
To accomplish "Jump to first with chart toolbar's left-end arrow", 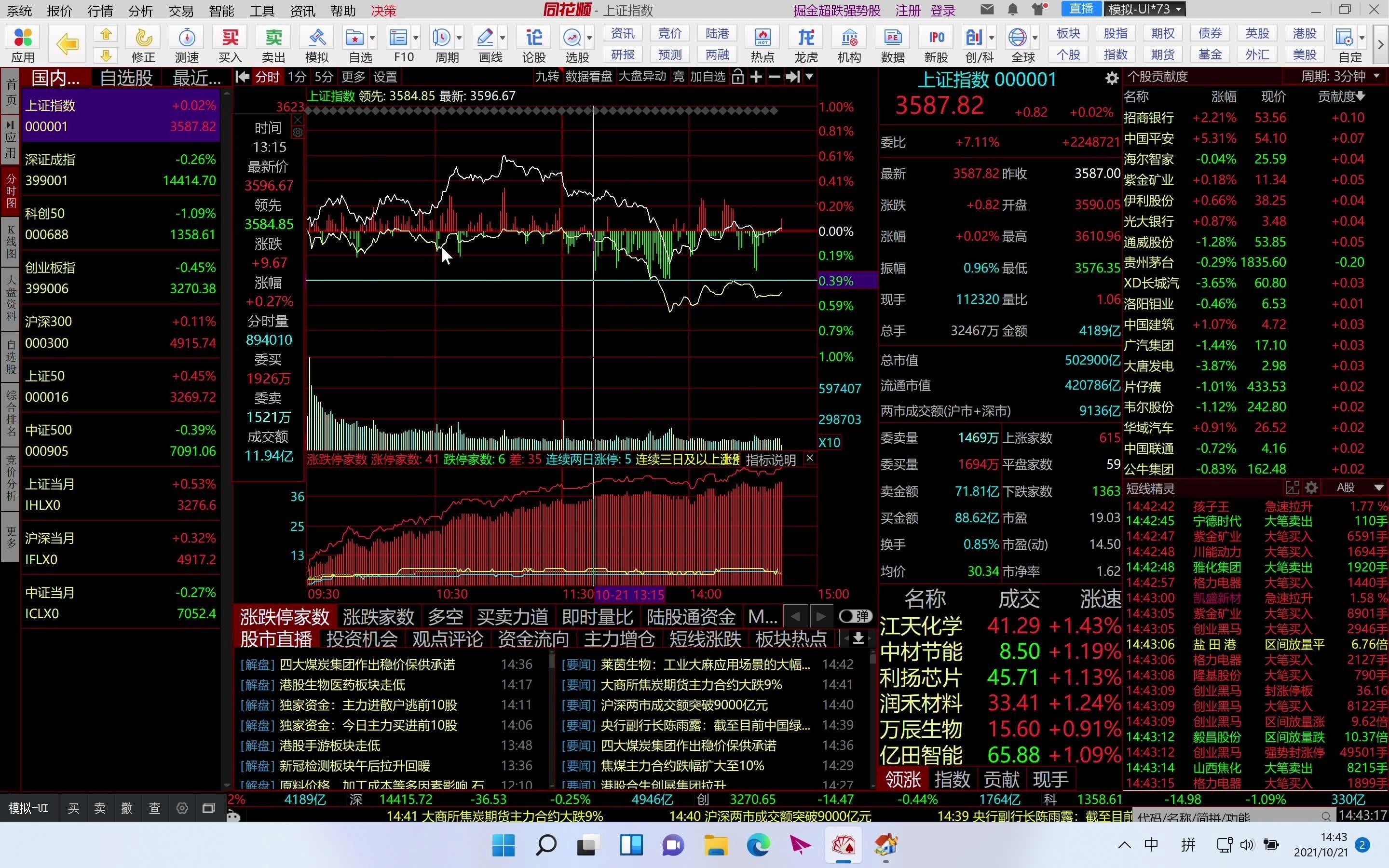I will (x=242, y=77).
